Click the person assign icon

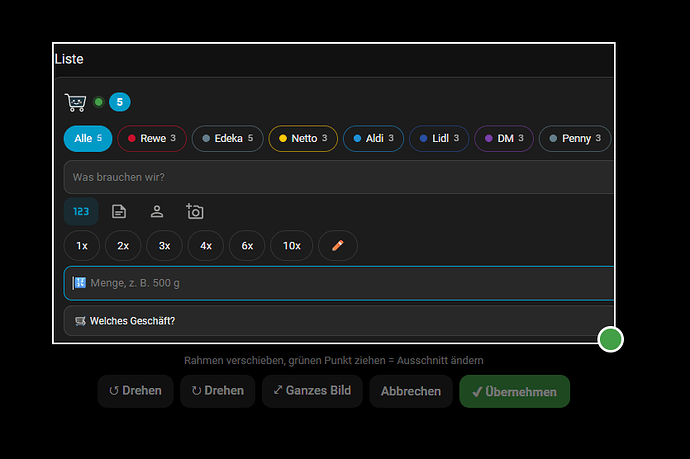click(x=157, y=211)
